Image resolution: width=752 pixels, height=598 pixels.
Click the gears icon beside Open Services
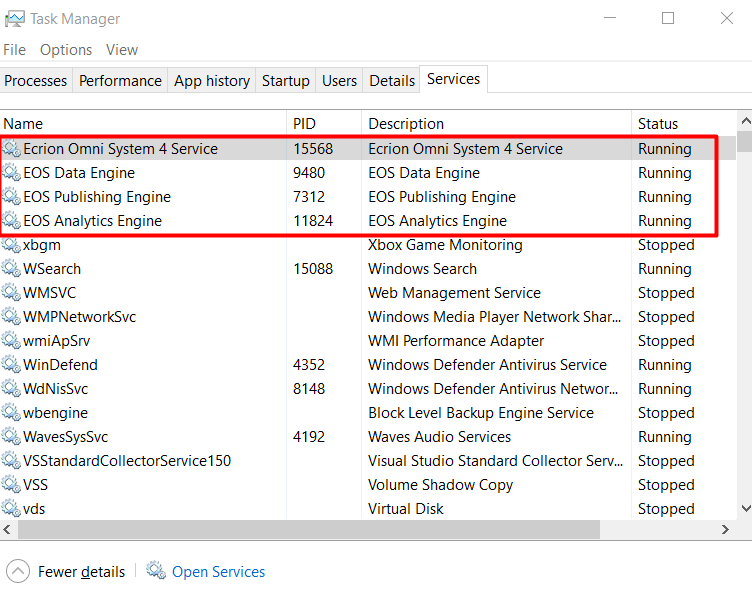tap(156, 571)
